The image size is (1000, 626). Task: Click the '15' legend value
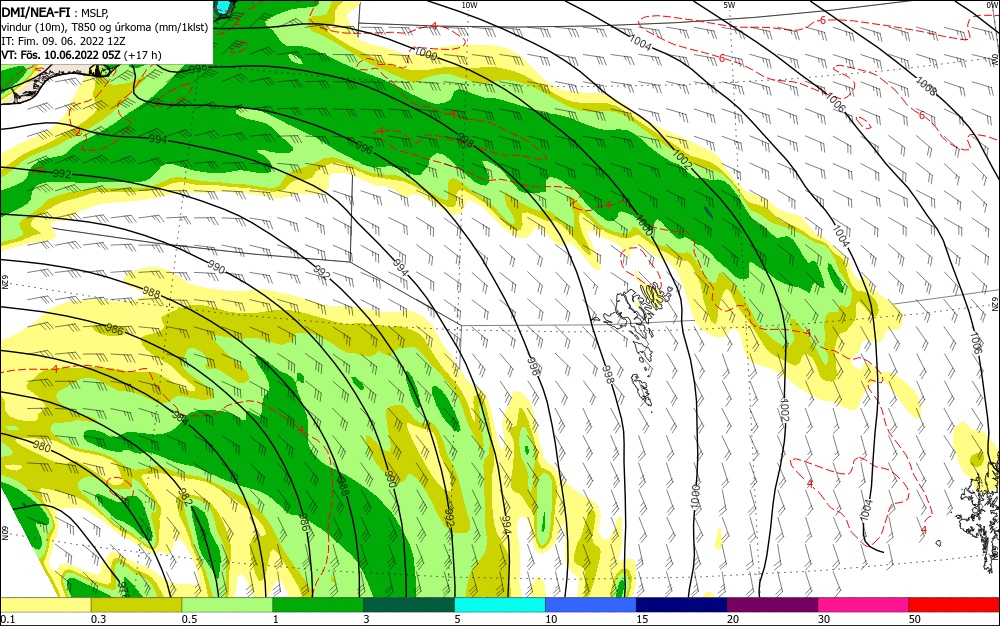642,619
